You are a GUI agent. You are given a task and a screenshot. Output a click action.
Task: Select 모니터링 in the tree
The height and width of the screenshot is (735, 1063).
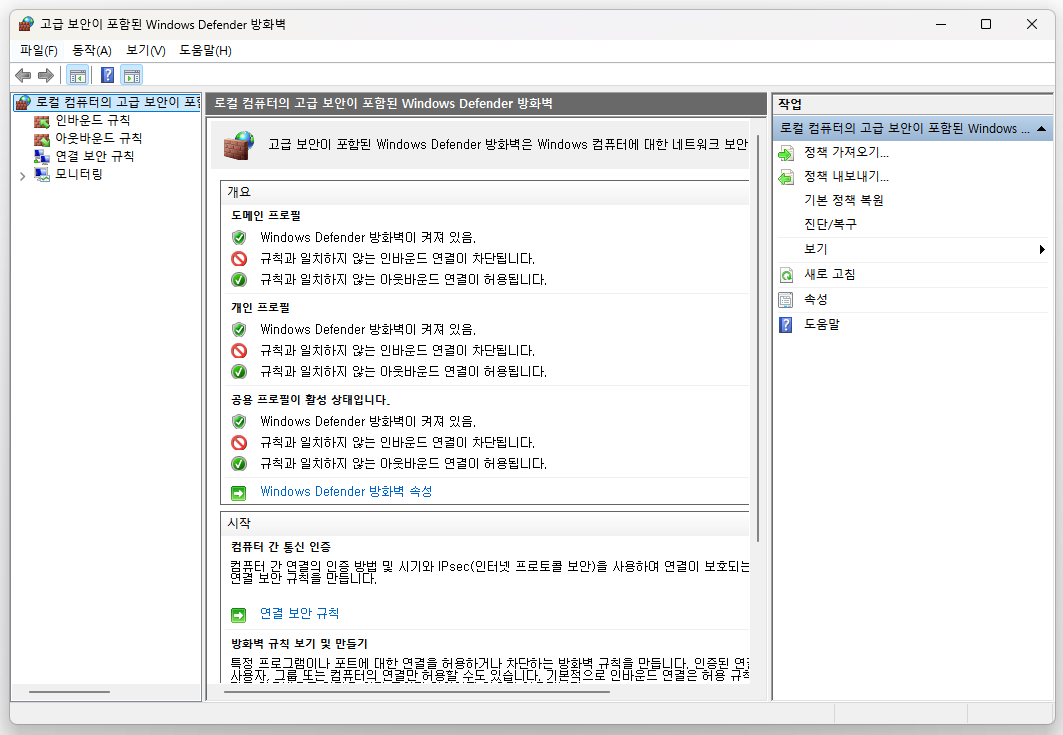[79, 174]
